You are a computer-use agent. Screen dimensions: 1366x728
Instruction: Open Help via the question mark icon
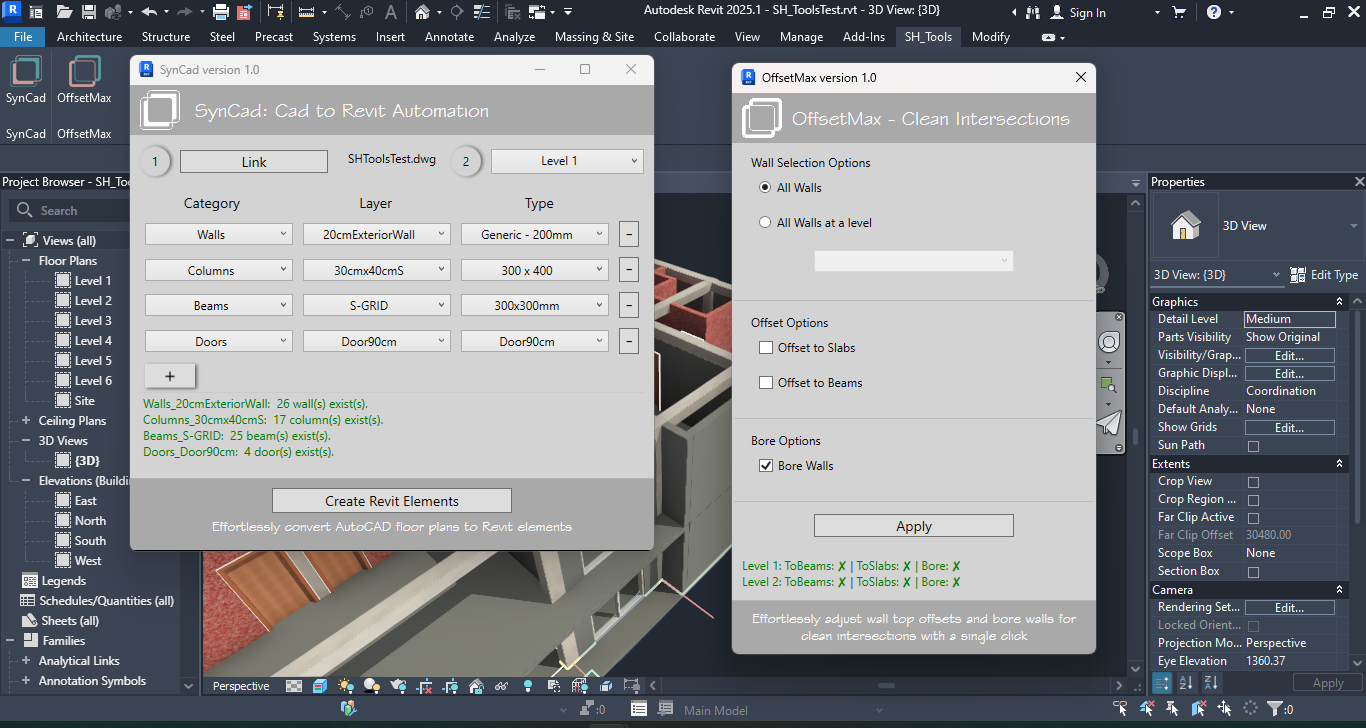[x=1213, y=12]
